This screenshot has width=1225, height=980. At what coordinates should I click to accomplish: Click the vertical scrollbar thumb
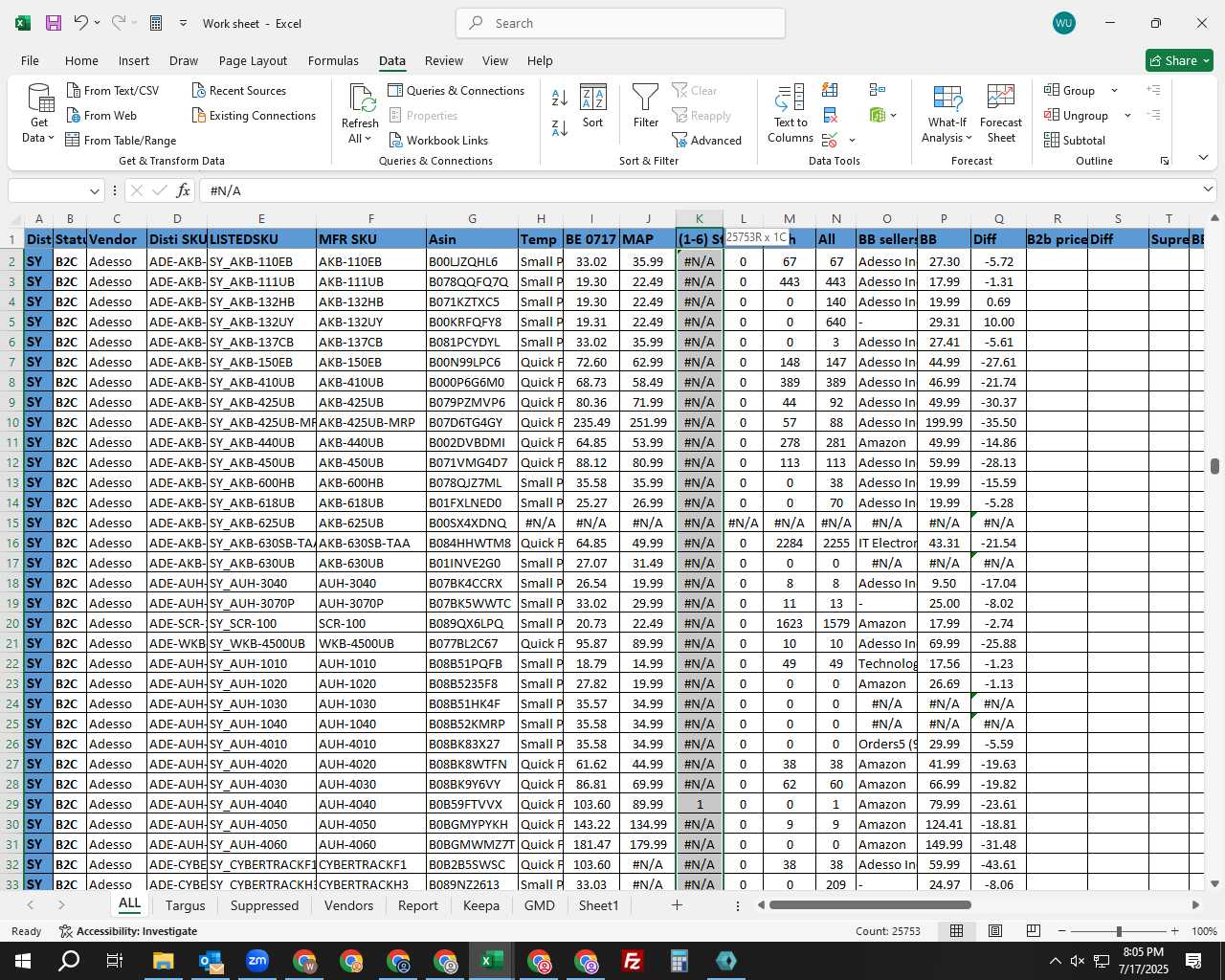1214,466
